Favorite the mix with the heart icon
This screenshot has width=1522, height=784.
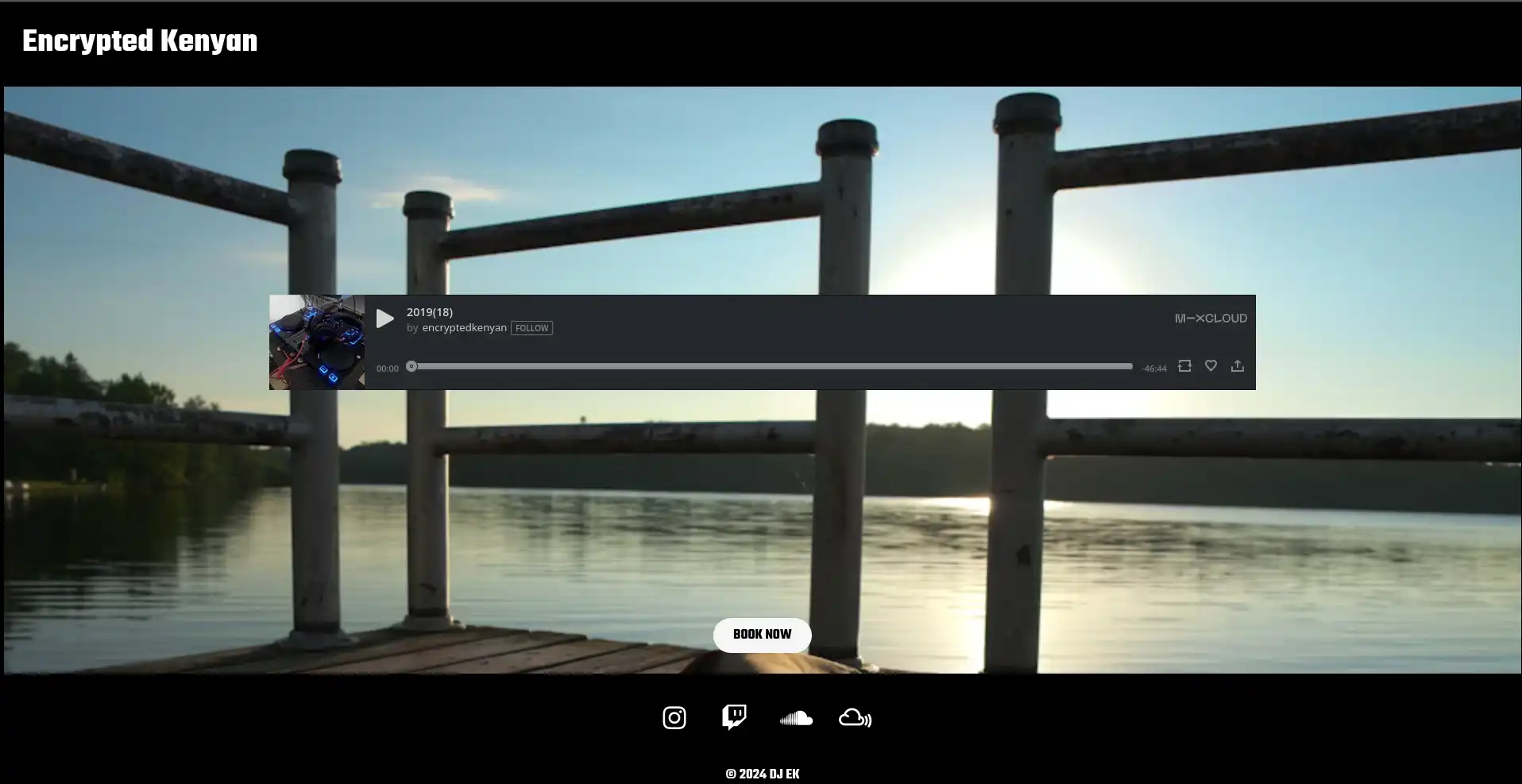pyautogui.click(x=1211, y=365)
